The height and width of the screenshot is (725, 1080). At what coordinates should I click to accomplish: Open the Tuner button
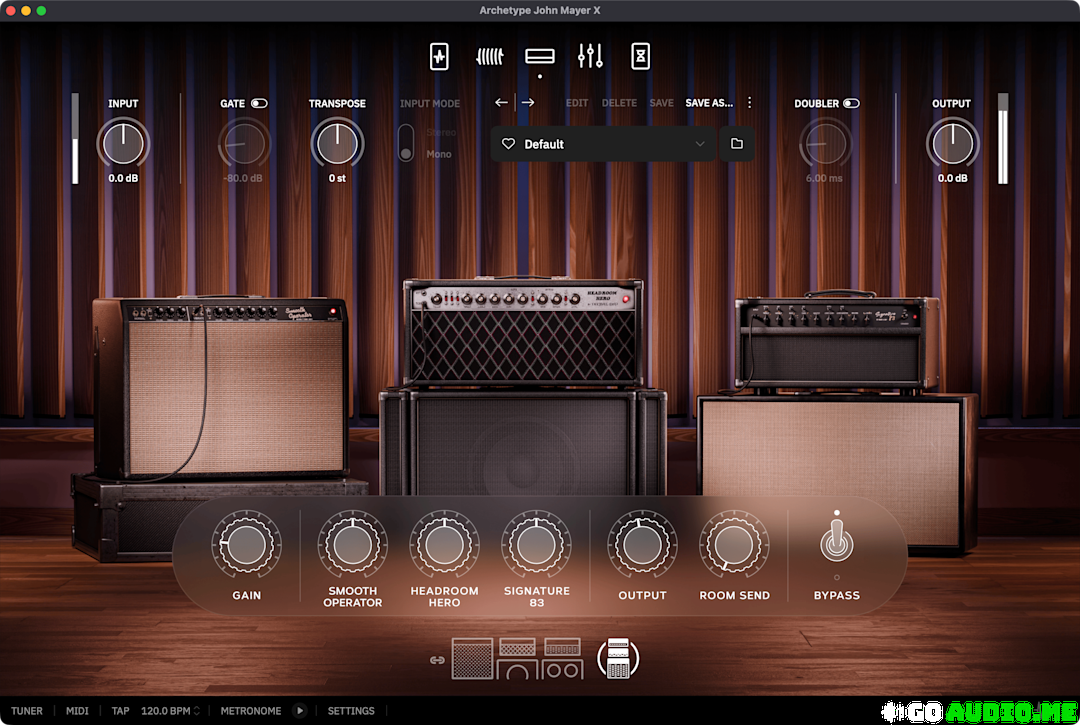coord(27,711)
